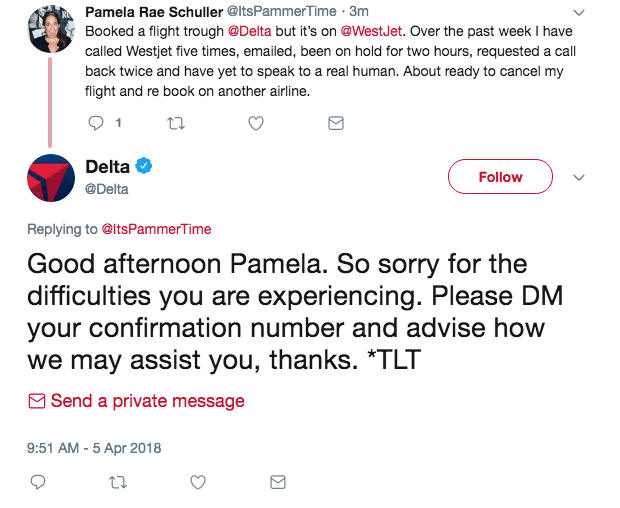Click Delta's verified badge
Screen dimensions: 620x508
tap(143, 165)
